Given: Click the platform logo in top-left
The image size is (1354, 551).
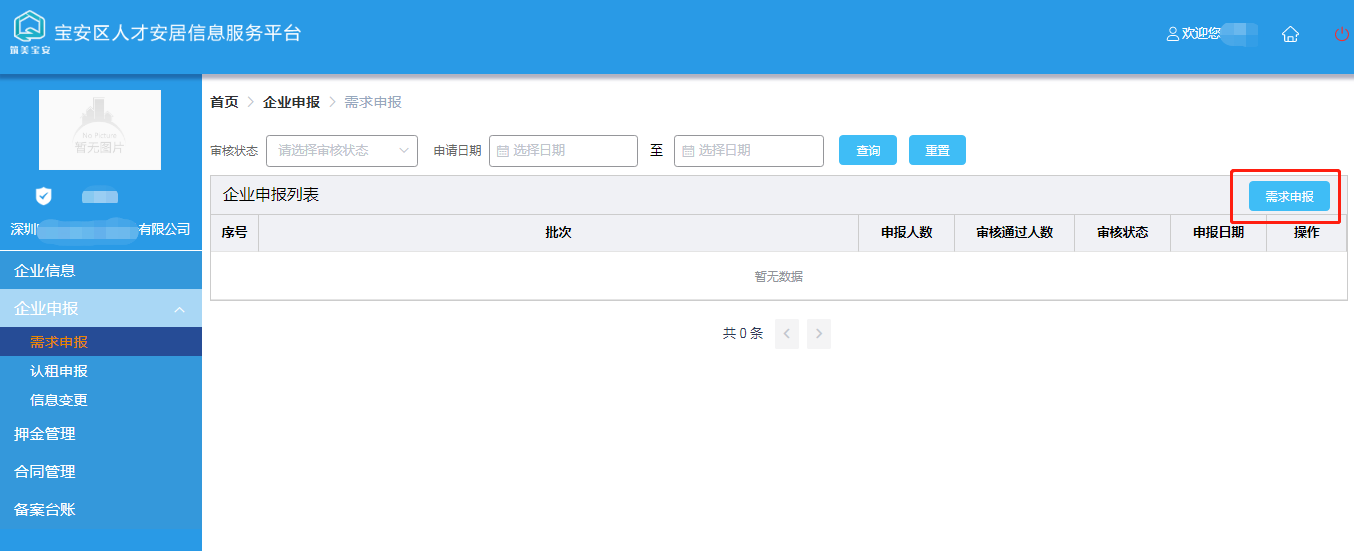Looking at the screenshot, I should point(29,30).
